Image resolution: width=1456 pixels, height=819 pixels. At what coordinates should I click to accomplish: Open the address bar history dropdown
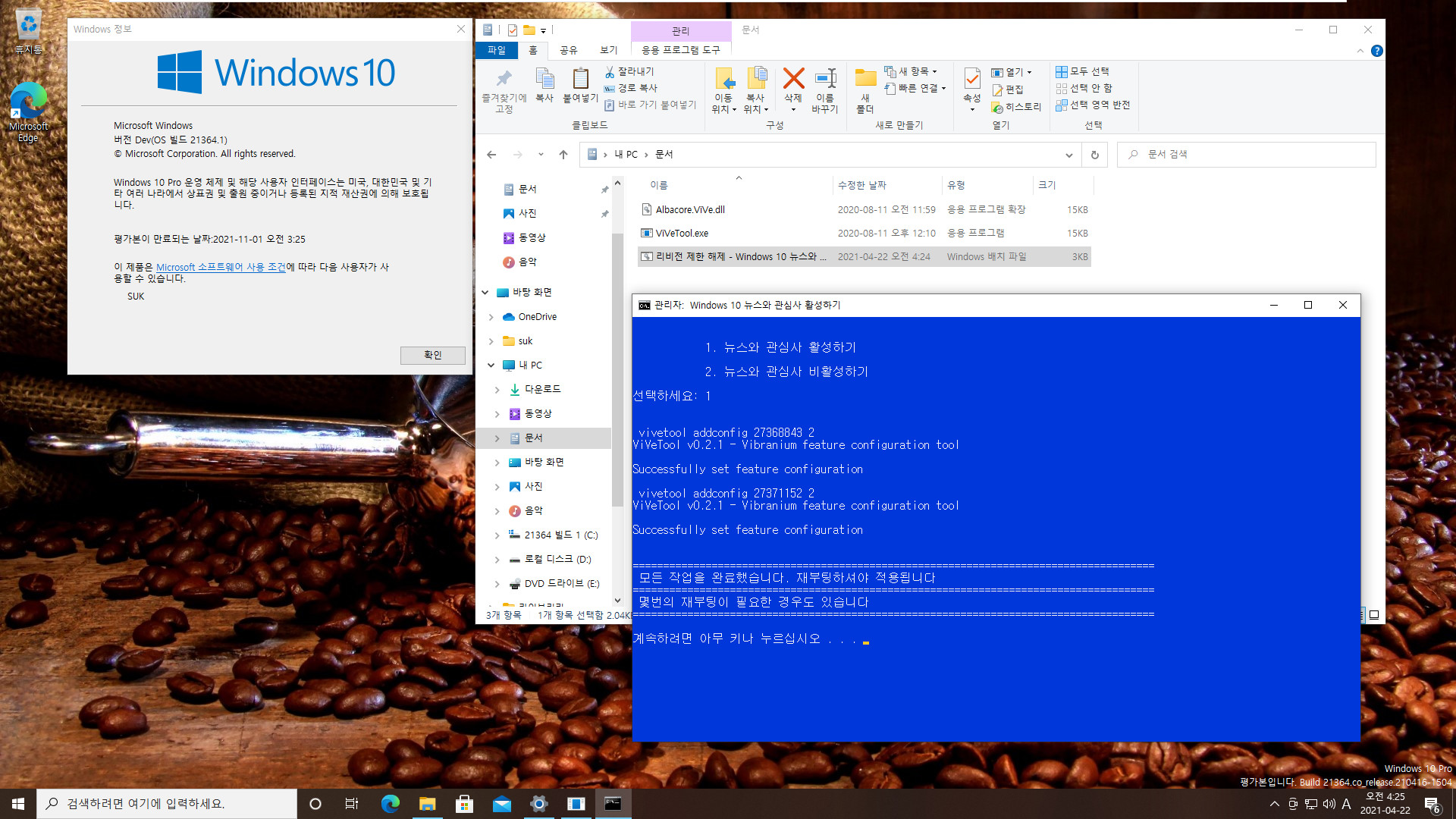click(x=1068, y=155)
